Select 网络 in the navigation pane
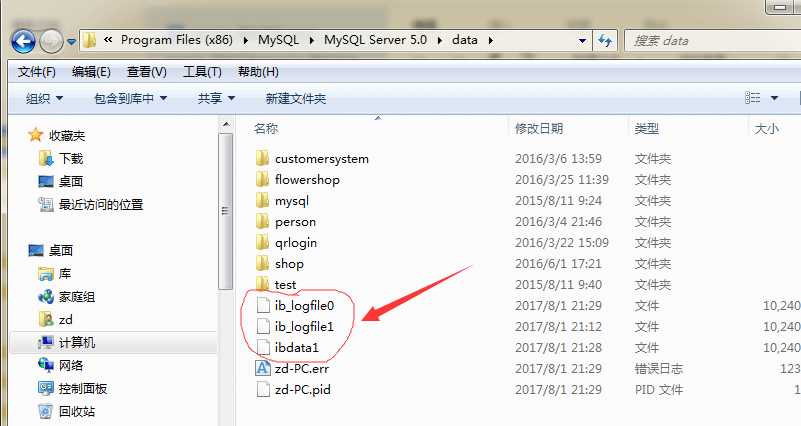 (70, 366)
